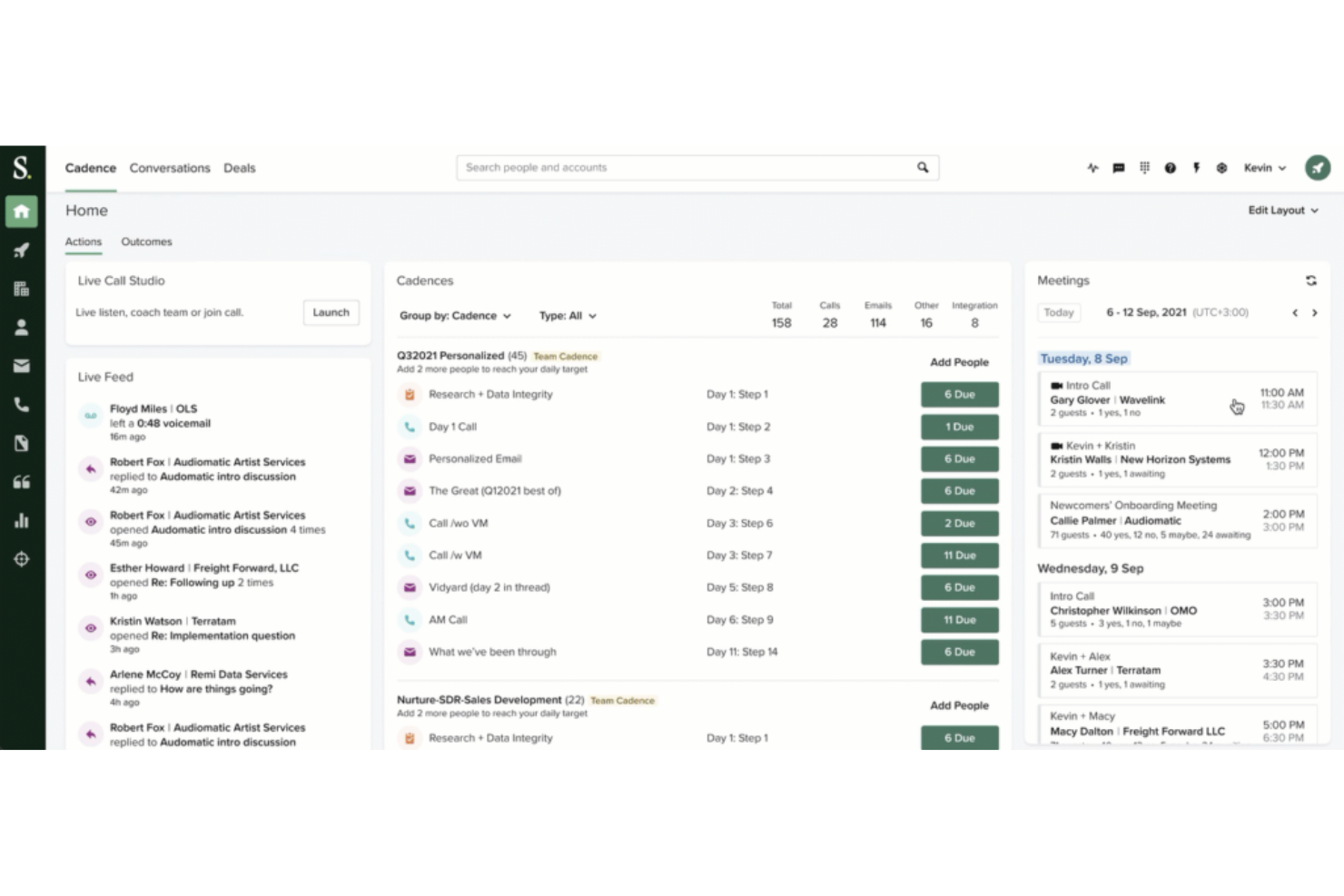Image resolution: width=1344 pixels, height=896 pixels.
Task: Click the lightning bolt icon in top bar
Action: [x=1196, y=168]
